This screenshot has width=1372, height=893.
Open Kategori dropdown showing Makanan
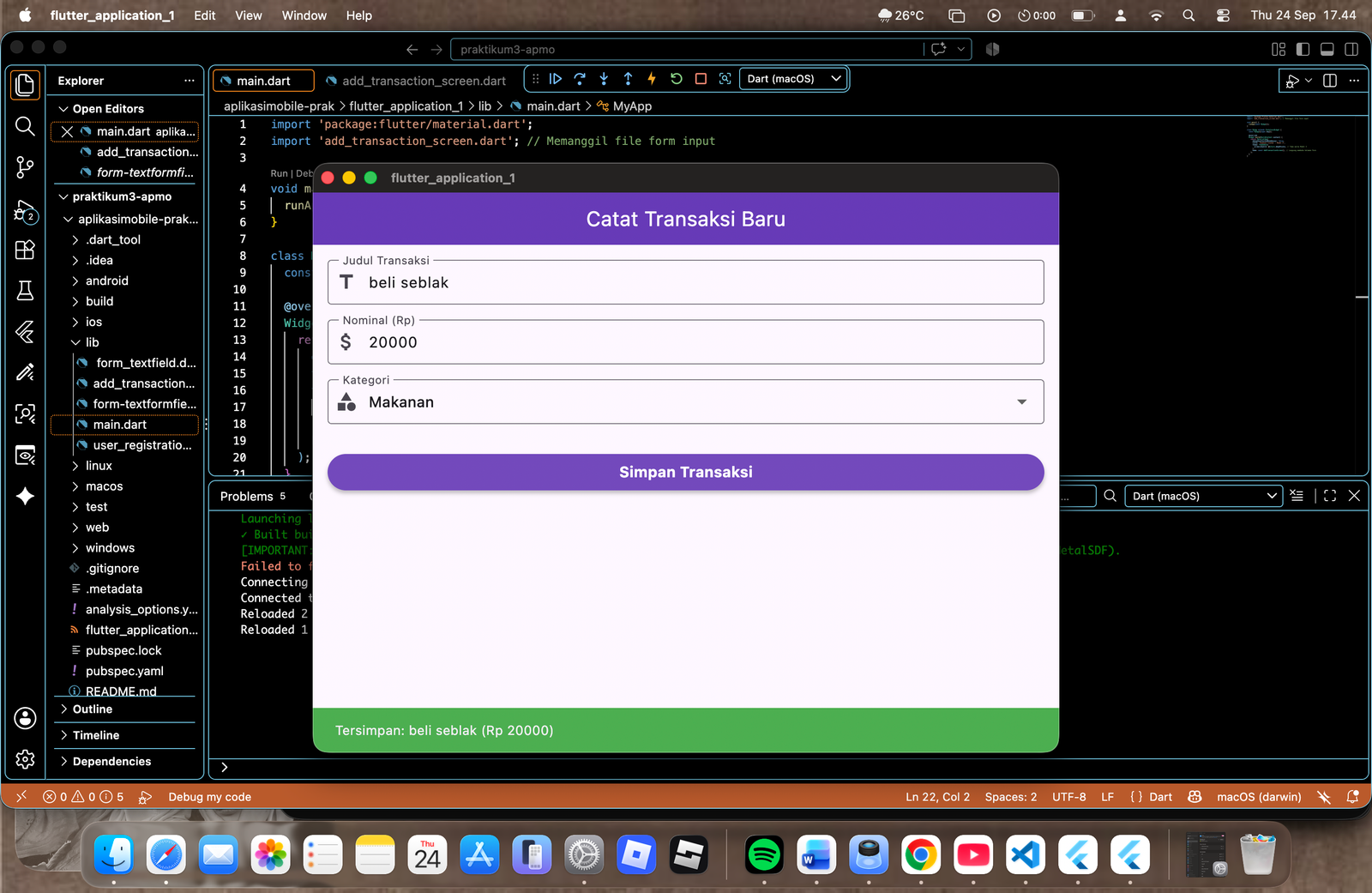pos(685,402)
